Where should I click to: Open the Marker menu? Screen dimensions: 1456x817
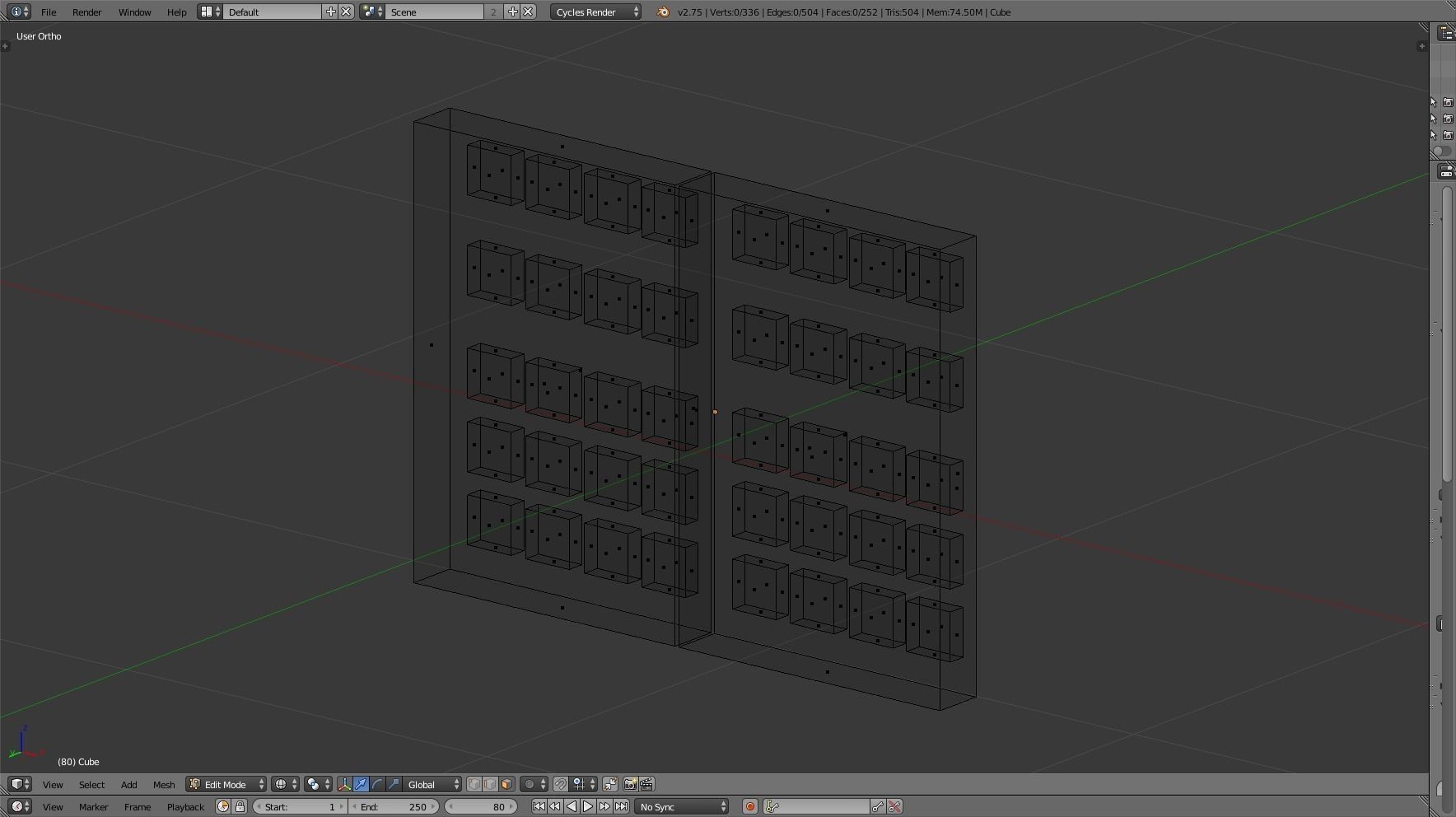(x=94, y=807)
